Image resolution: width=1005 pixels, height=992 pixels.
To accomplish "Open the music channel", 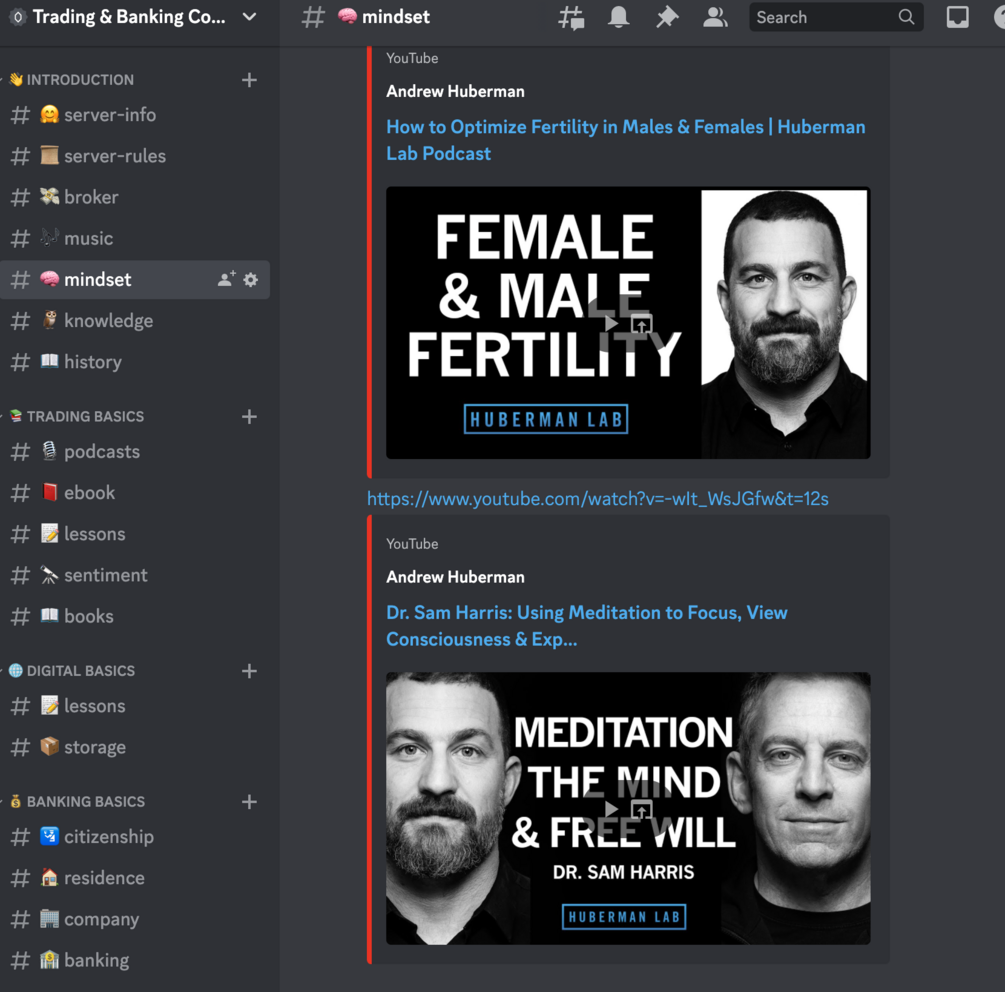I will [x=135, y=238].
